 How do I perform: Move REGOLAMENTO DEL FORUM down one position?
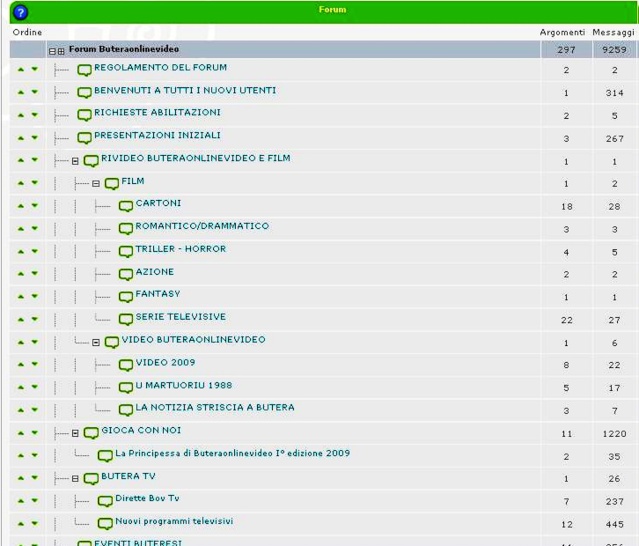pos(35,69)
